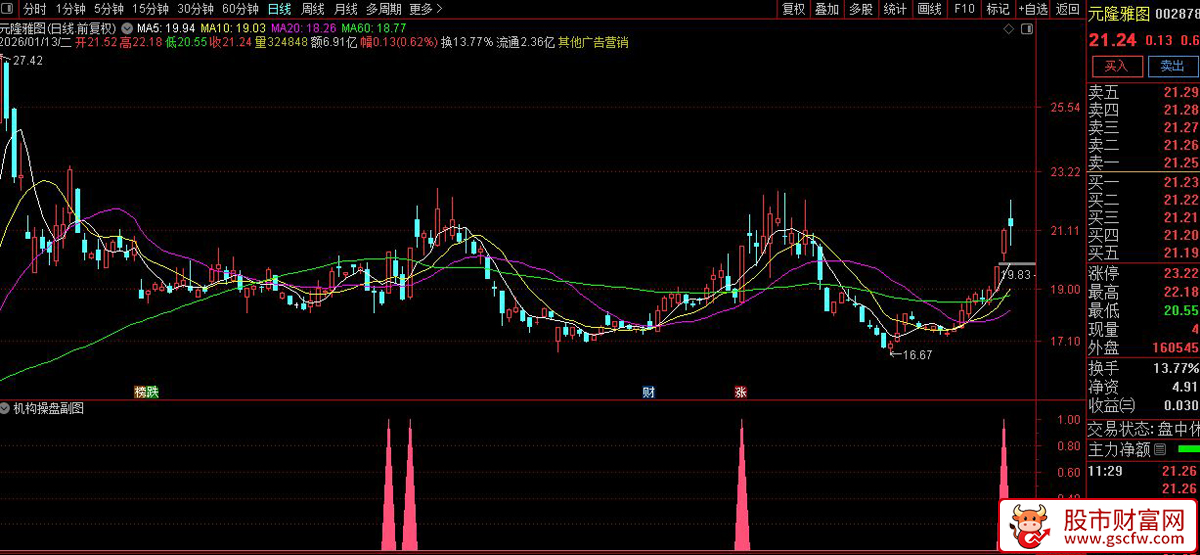Click the 卖四 price 21.28 row
This screenshot has width=1200, height=555.
click(x=1143, y=110)
